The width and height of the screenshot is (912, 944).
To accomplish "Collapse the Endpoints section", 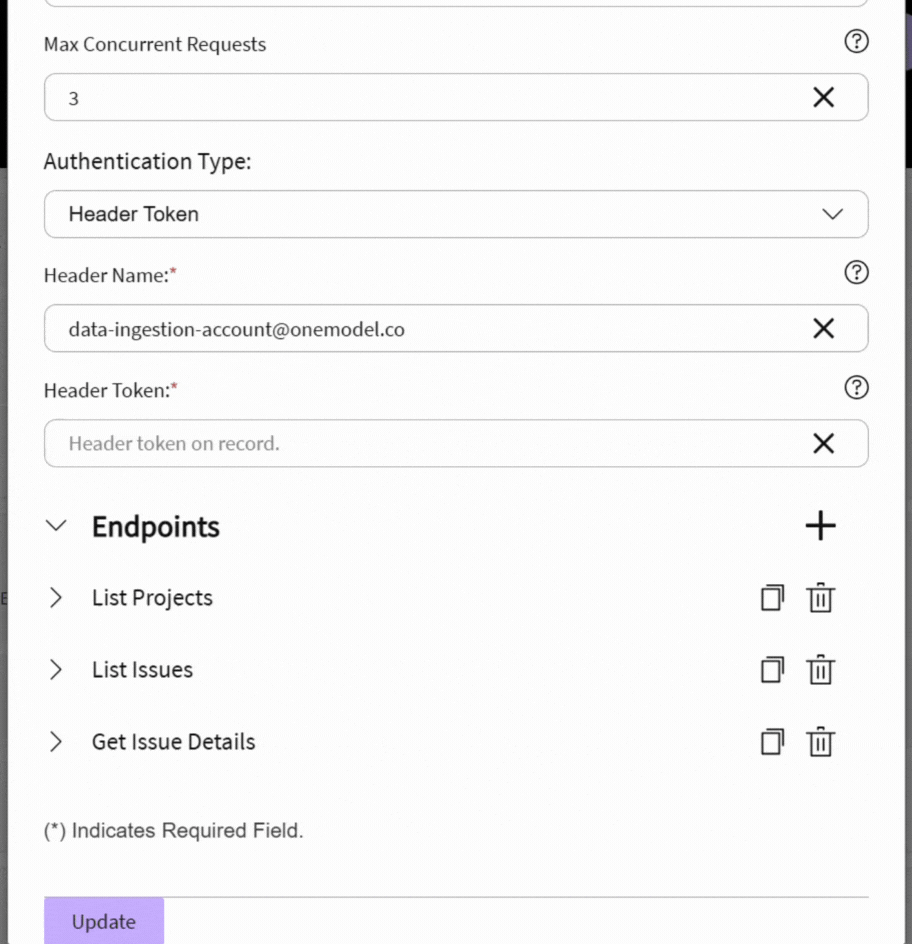I will click(x=57, y=526).
